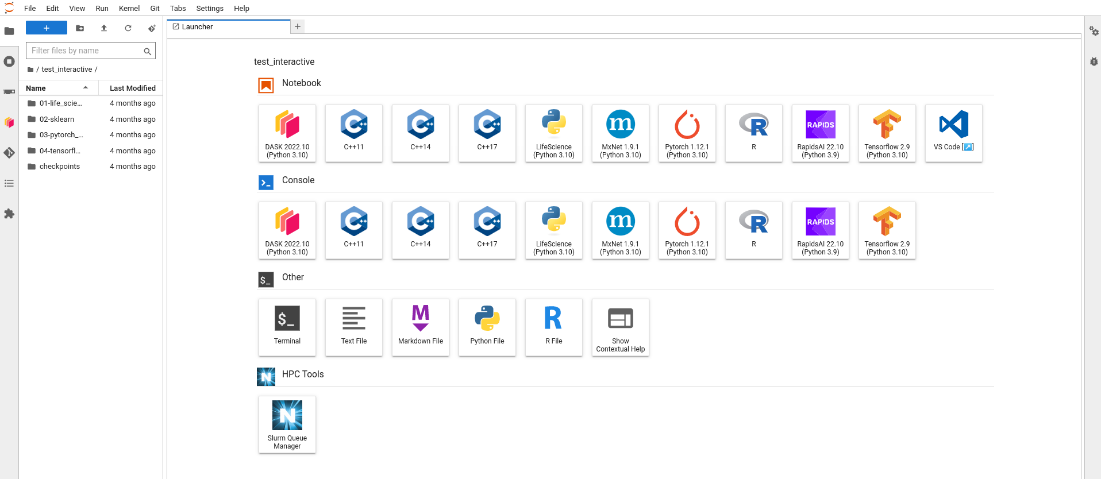Start an R notebook
This screenshot has height=479, width=1101.
[754, 133]
